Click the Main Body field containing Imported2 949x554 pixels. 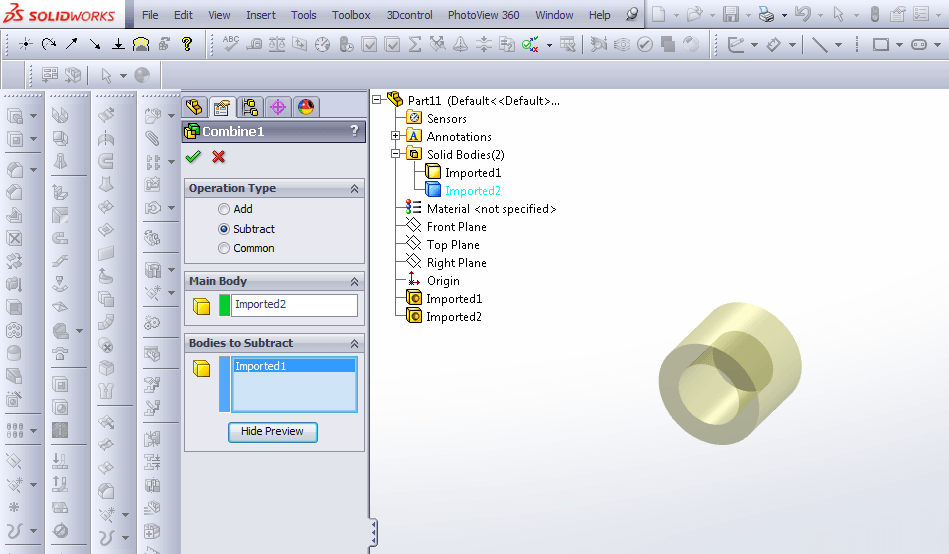[x=294, y=305]
